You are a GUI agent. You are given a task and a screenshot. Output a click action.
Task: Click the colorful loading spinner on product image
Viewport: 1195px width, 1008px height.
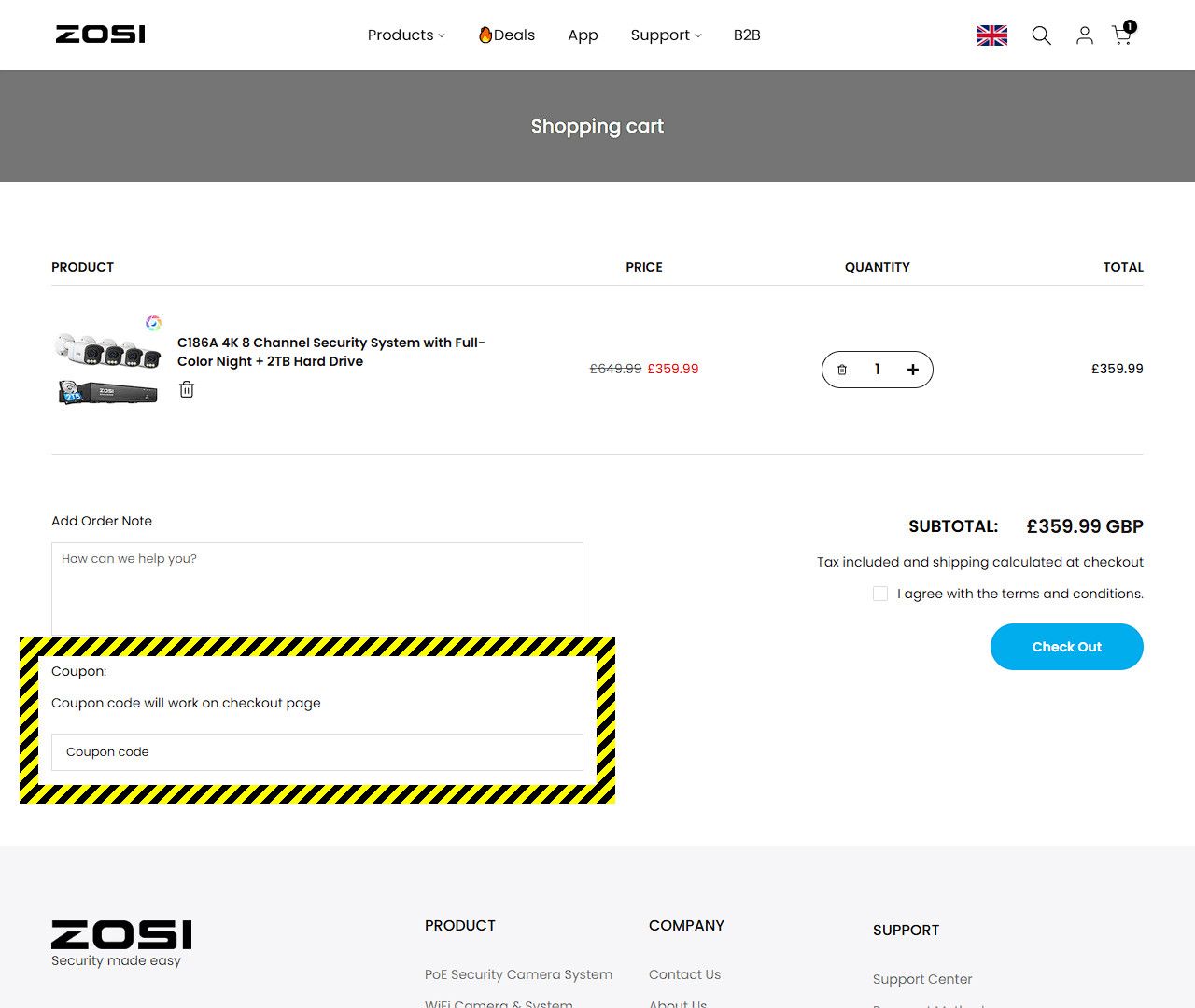(152, 322)
